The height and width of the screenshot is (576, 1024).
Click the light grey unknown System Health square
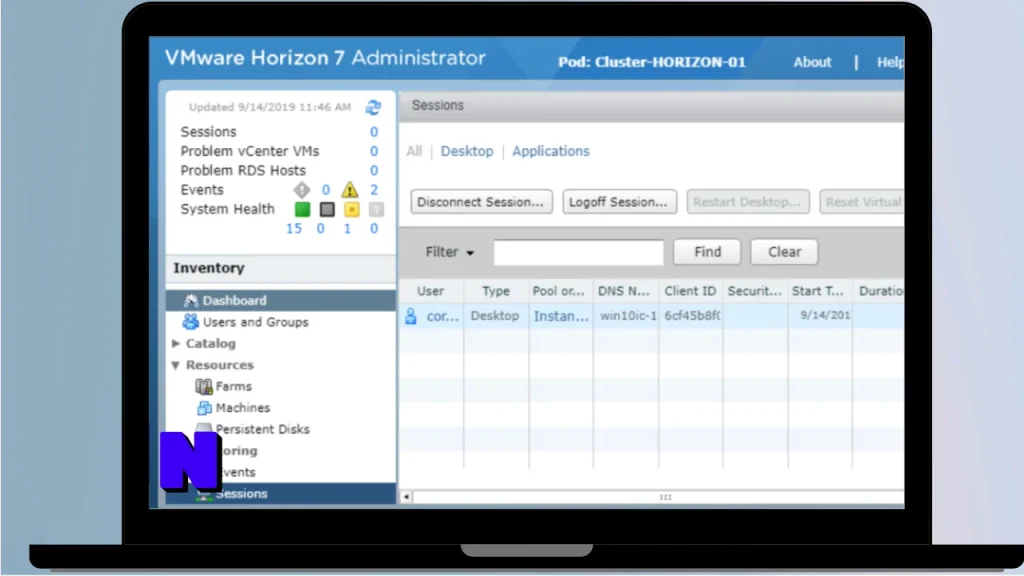click(376, 209)
